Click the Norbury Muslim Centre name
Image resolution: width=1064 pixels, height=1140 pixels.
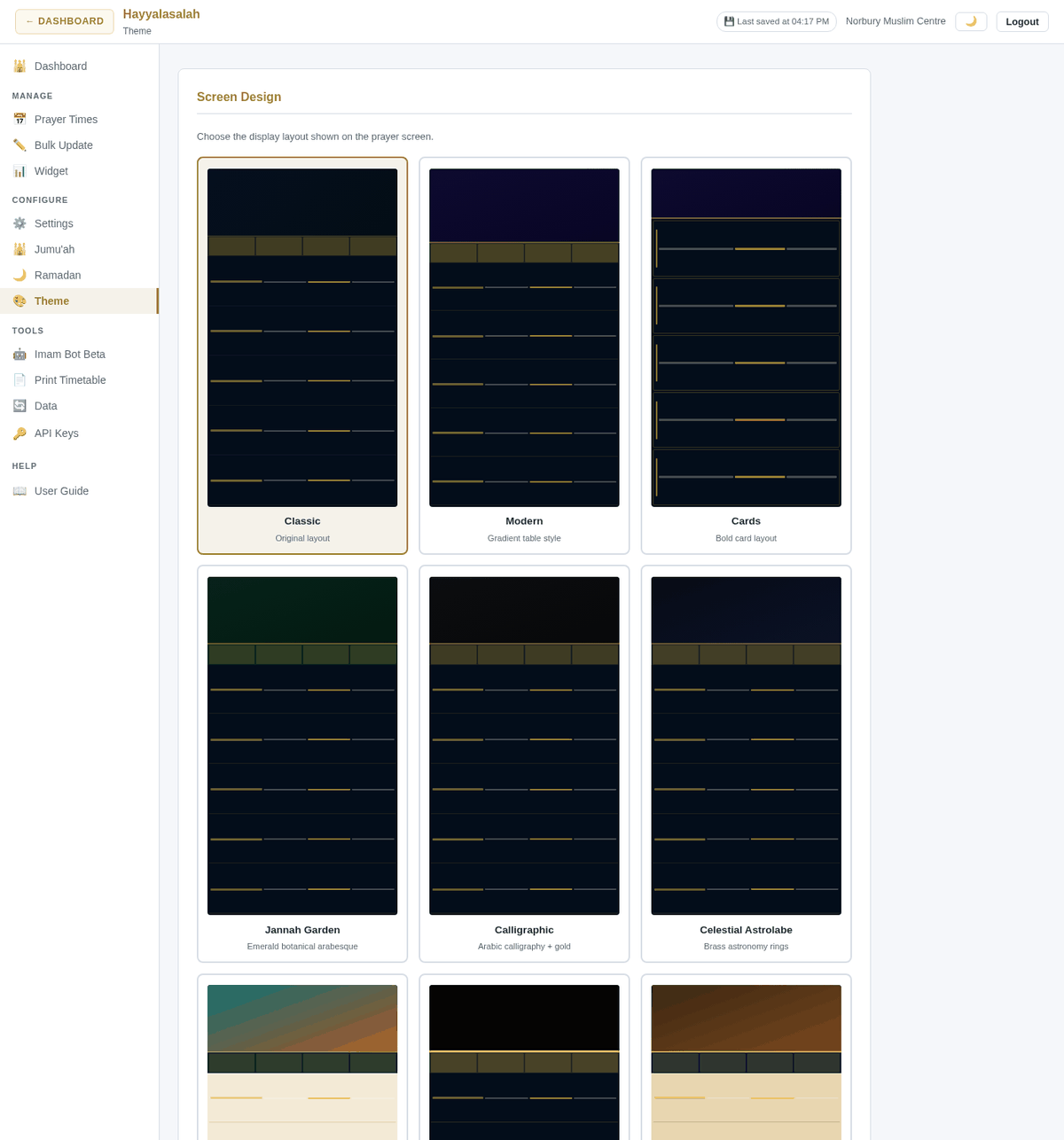pos(896,20)
